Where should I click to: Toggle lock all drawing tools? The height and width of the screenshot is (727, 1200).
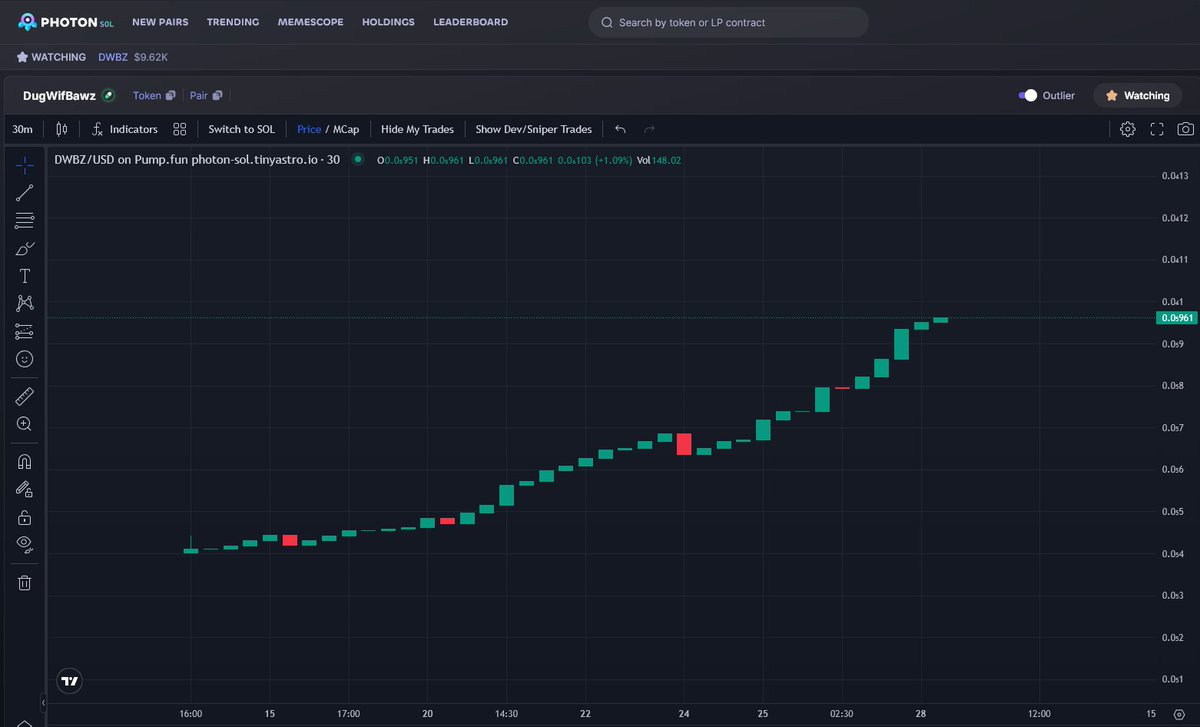point(25,517)
